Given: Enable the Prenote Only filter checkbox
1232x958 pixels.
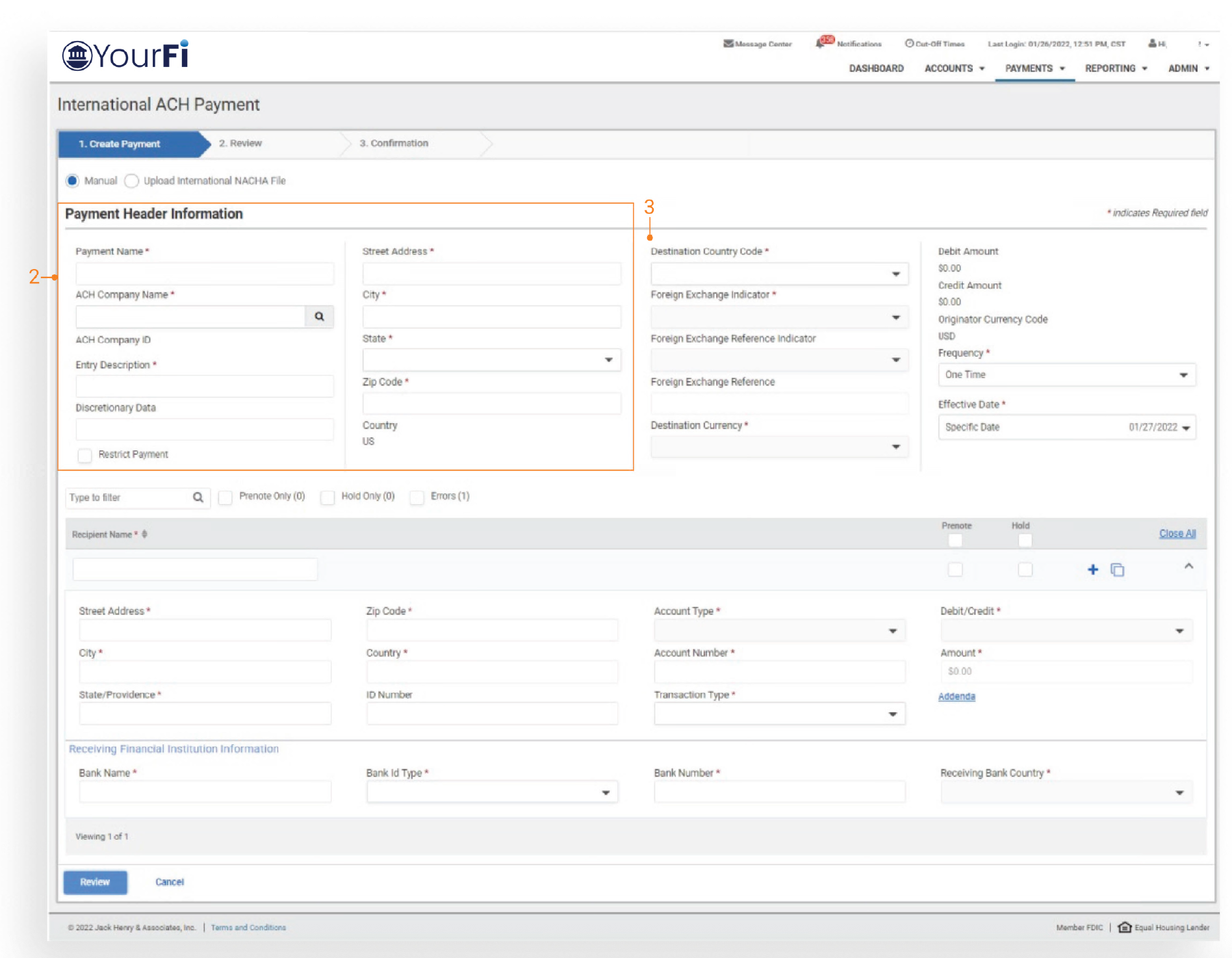Looking at the screenshot, I should tap(225, 497).
